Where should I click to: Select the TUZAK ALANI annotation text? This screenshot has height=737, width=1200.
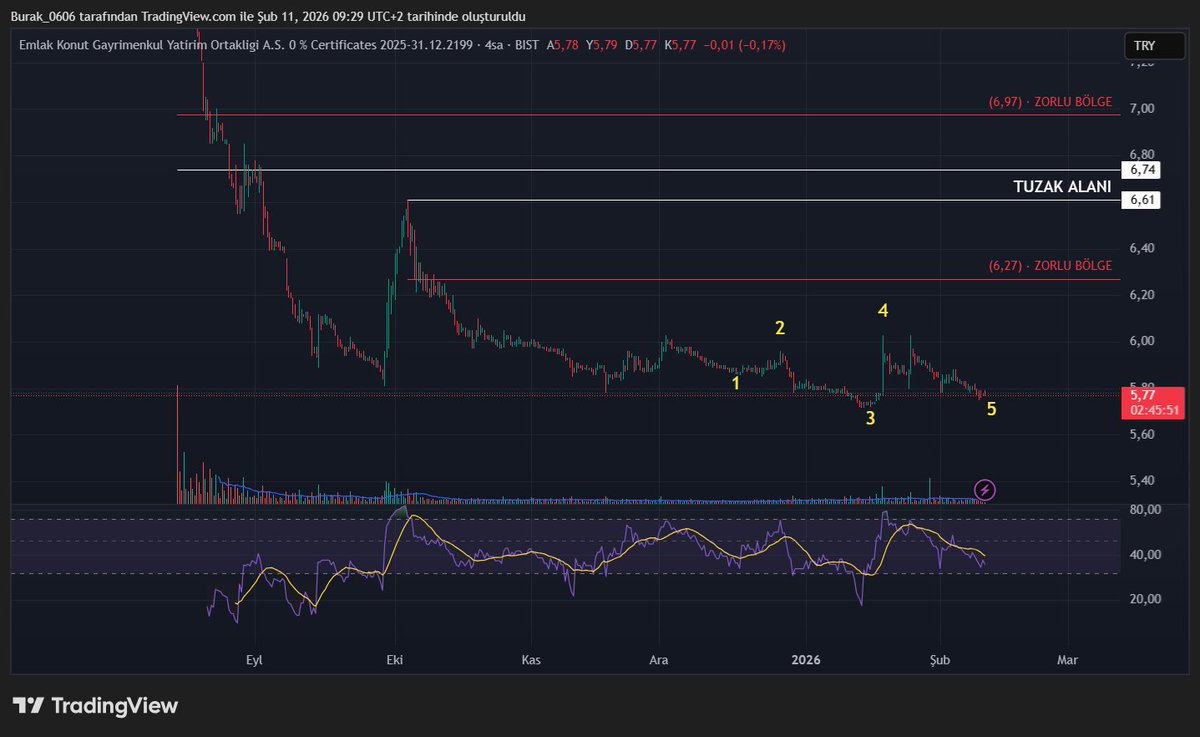click(x=1062, y=186)
